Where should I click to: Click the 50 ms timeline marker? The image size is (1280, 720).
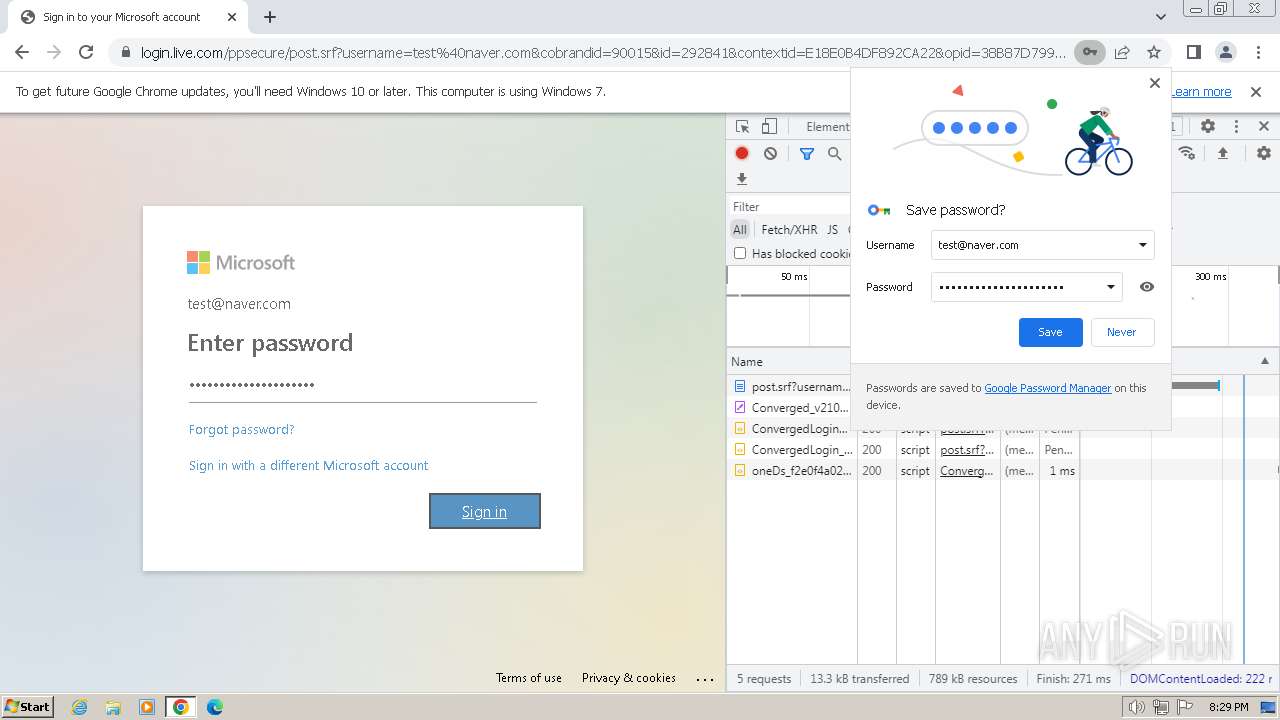794,277
